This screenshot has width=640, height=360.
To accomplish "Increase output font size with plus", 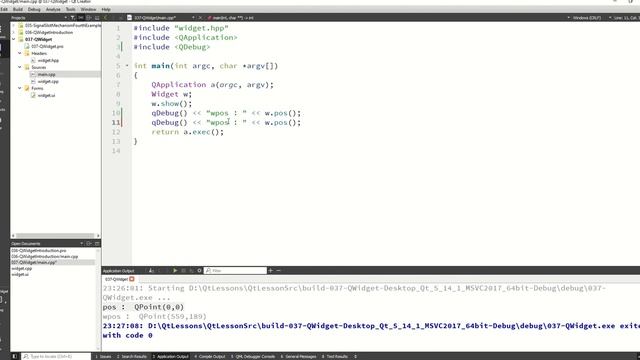I will tap(270, 271).
